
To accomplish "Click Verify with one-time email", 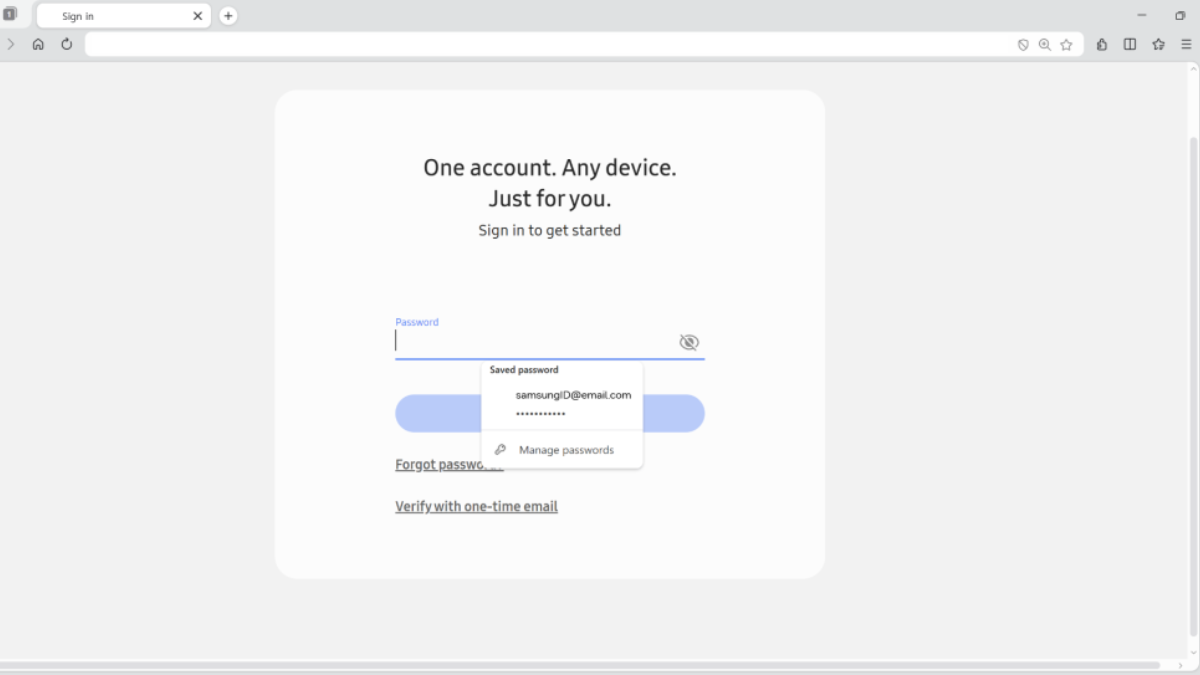I will pyautogui.click(x=476, y=506).
